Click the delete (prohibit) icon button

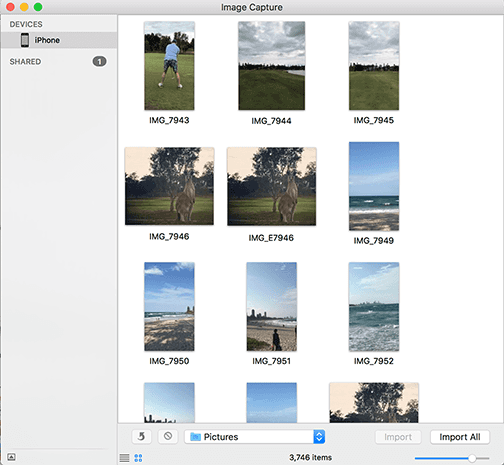pyautogui.click(x=168, y=436)
